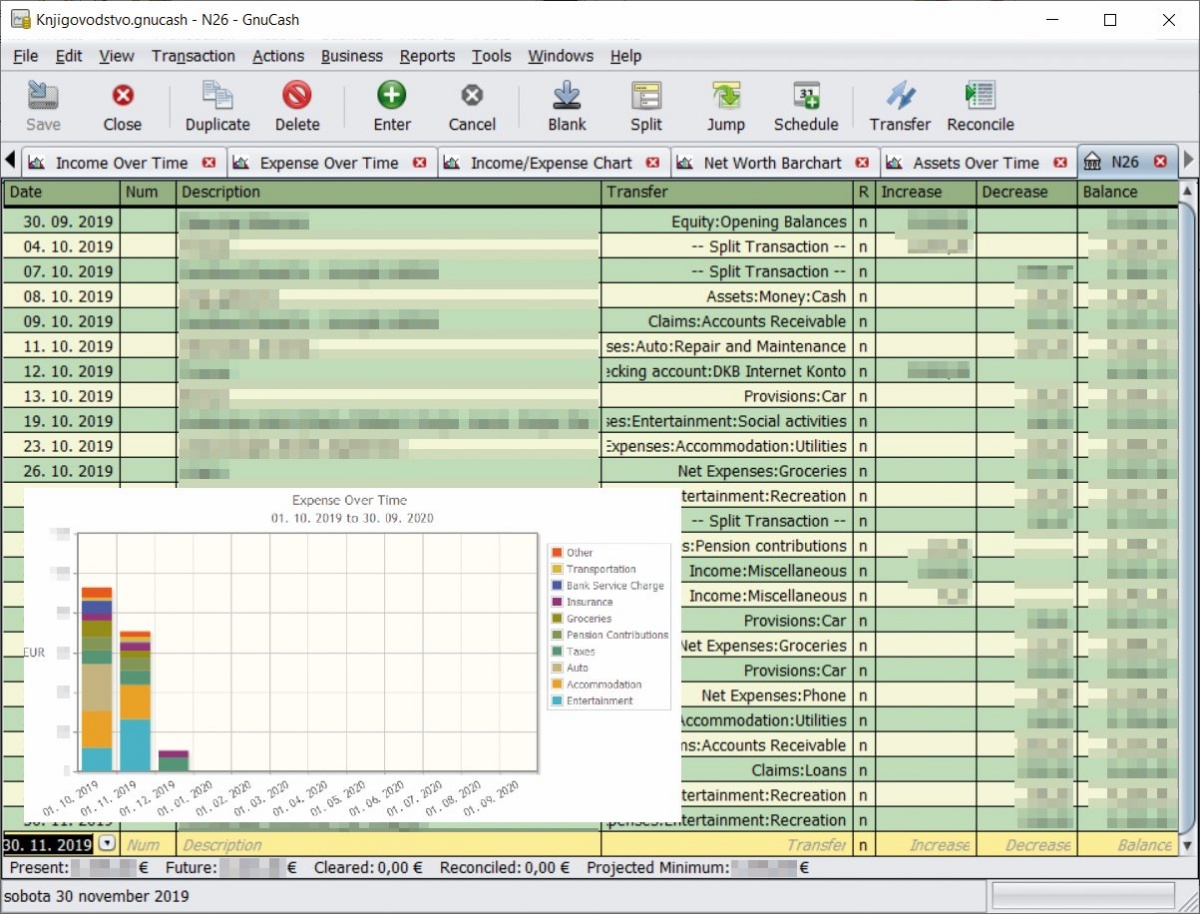Click the Balance column header
The height and width of the screenshot is (914, 1200).
point(1129,192)
